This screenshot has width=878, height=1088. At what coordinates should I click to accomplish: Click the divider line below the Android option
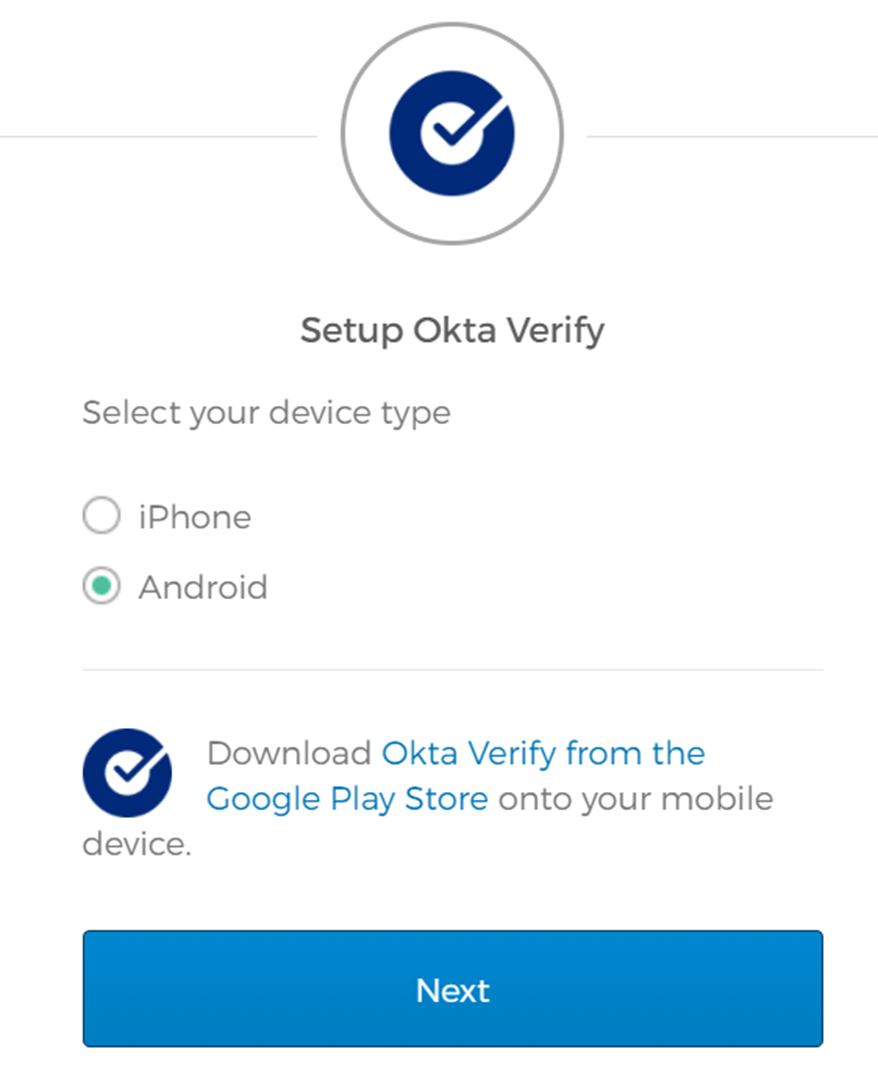point(452,670)
